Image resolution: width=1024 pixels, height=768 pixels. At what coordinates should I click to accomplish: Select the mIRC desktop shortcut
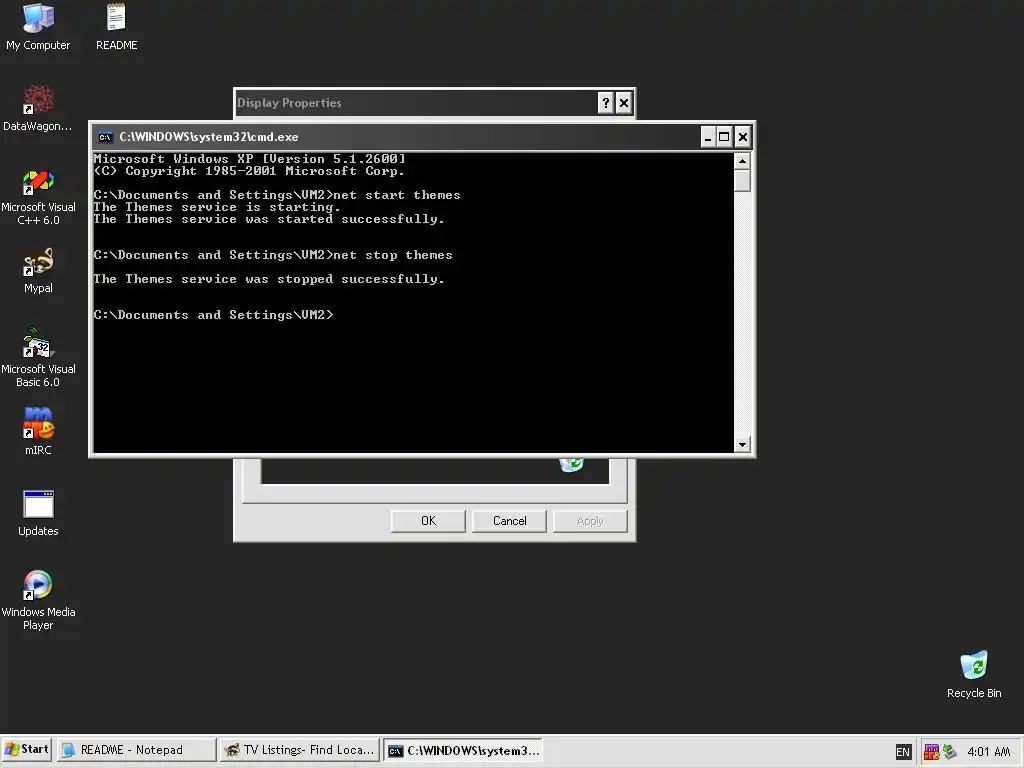[38, 431]
